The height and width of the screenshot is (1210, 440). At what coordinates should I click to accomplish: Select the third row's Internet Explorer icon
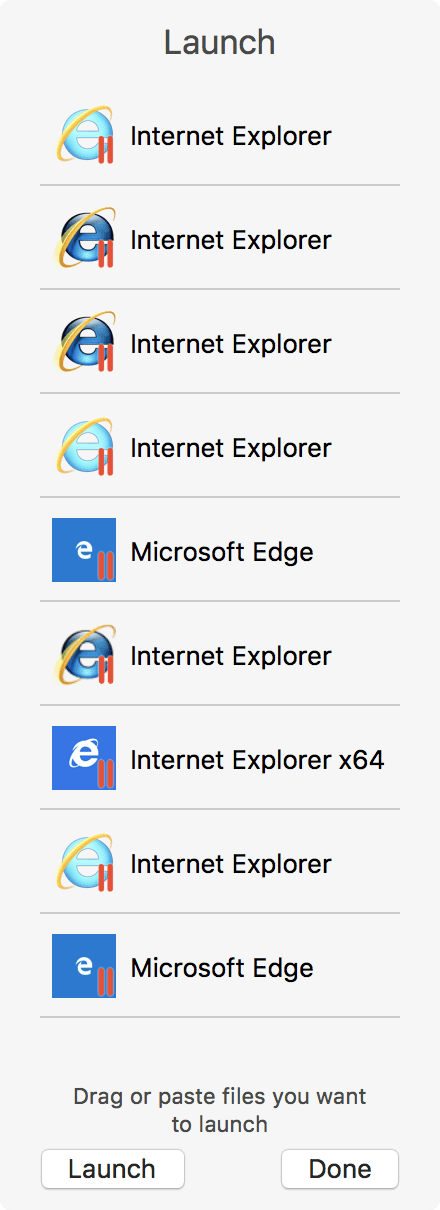point(84,342)
